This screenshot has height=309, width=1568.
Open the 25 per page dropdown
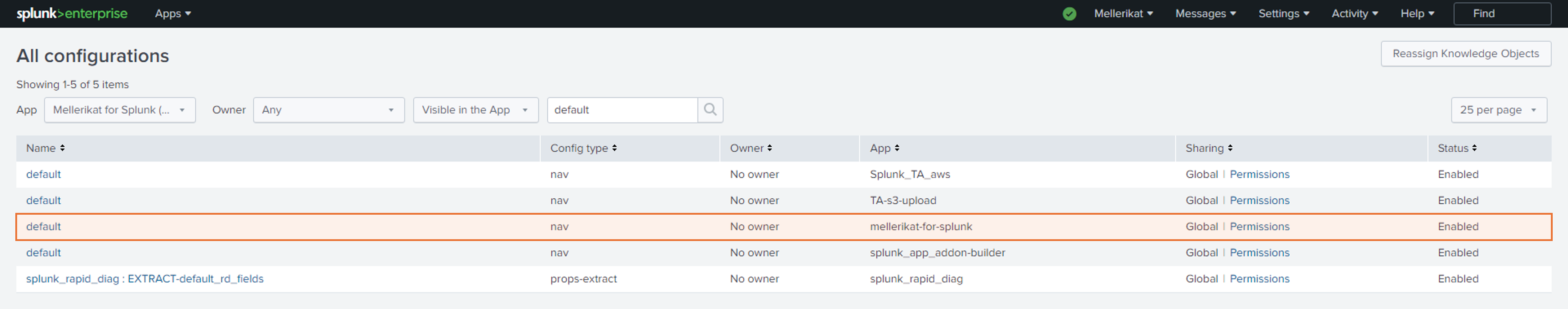point(1499,110)
